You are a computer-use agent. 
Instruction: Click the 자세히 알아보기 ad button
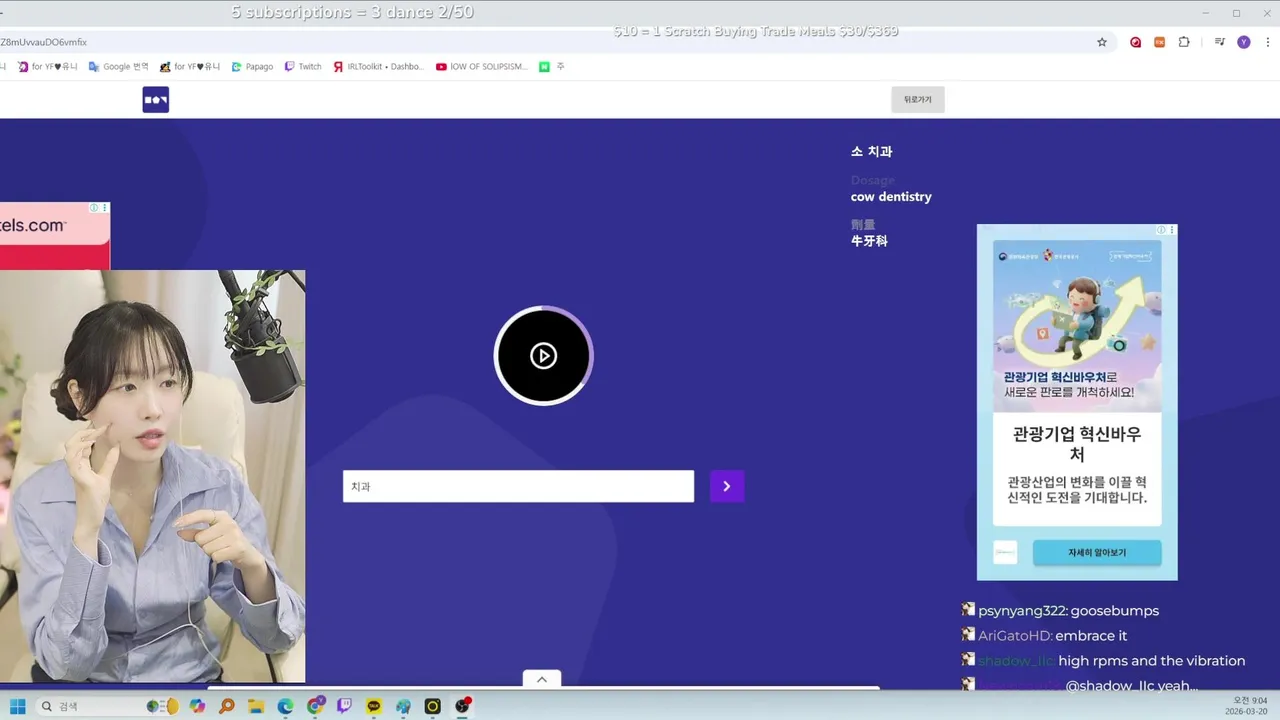click(1097, 552)
